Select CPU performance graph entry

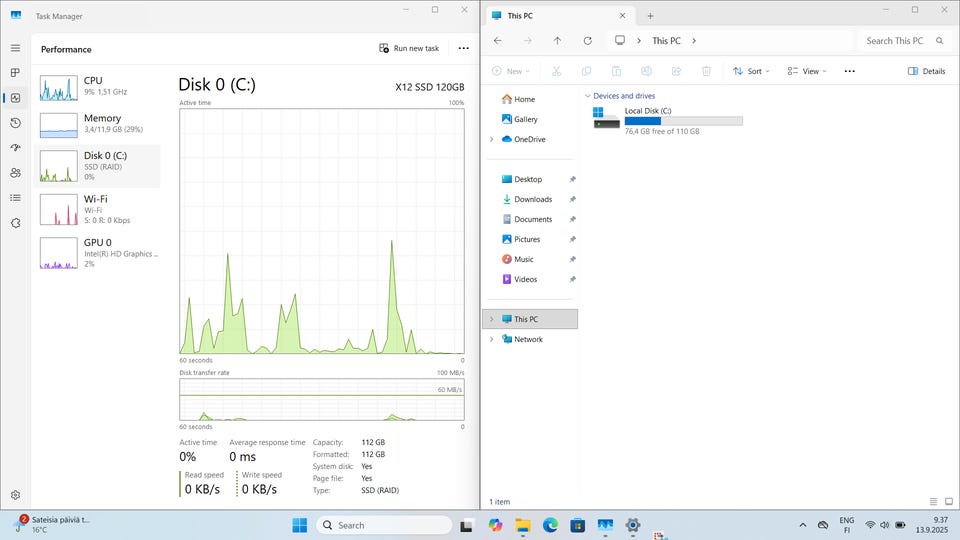coord(98,86)
